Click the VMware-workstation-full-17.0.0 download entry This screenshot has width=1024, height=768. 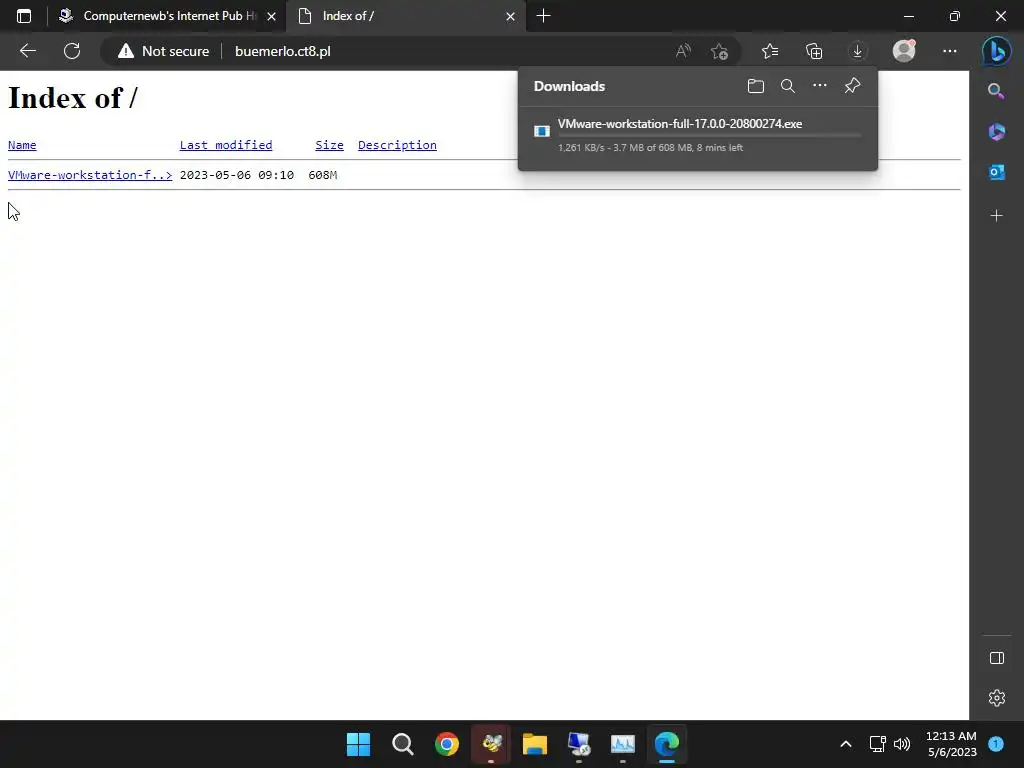click(x=697, y=136)
